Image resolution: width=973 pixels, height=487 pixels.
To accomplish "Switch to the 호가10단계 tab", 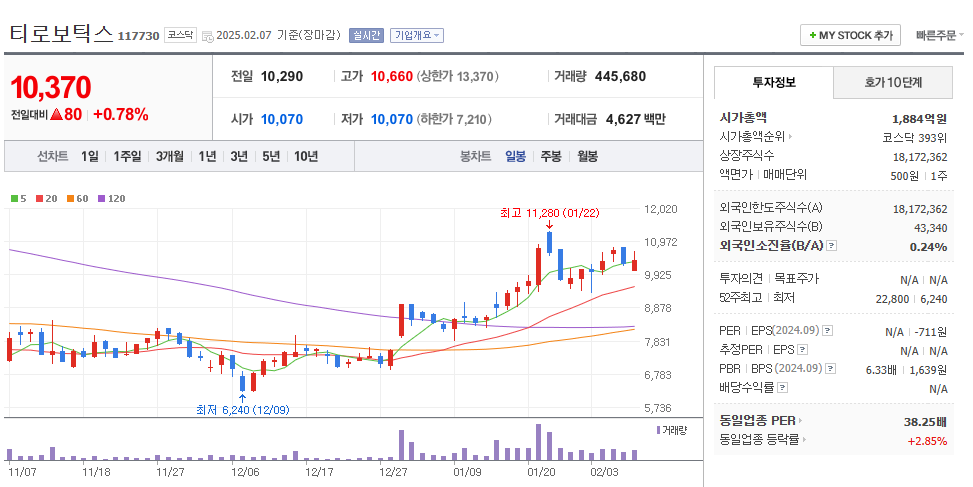I will tap(893, 82).
